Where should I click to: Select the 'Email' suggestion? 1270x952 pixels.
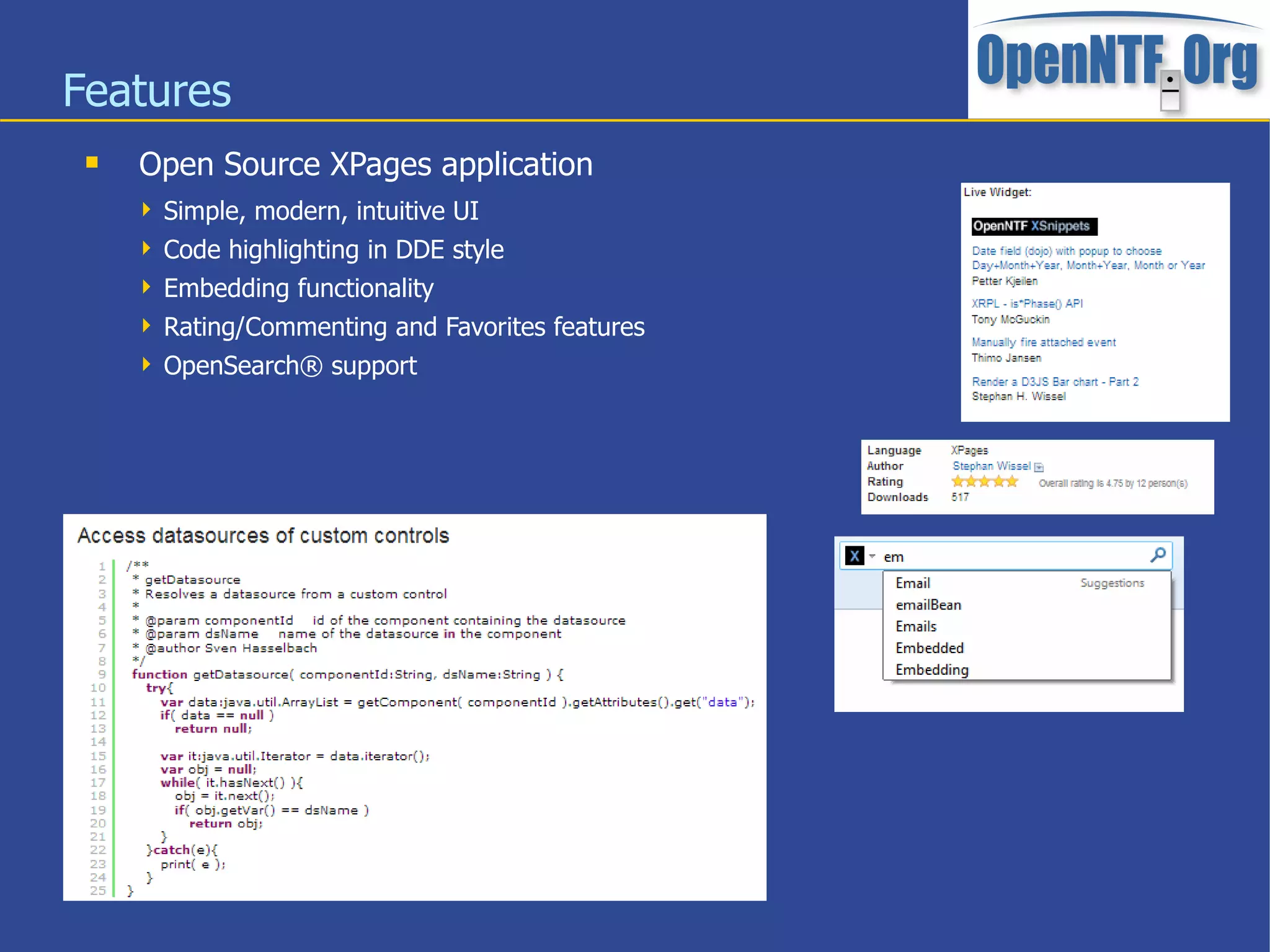click(x=913, y=583)
